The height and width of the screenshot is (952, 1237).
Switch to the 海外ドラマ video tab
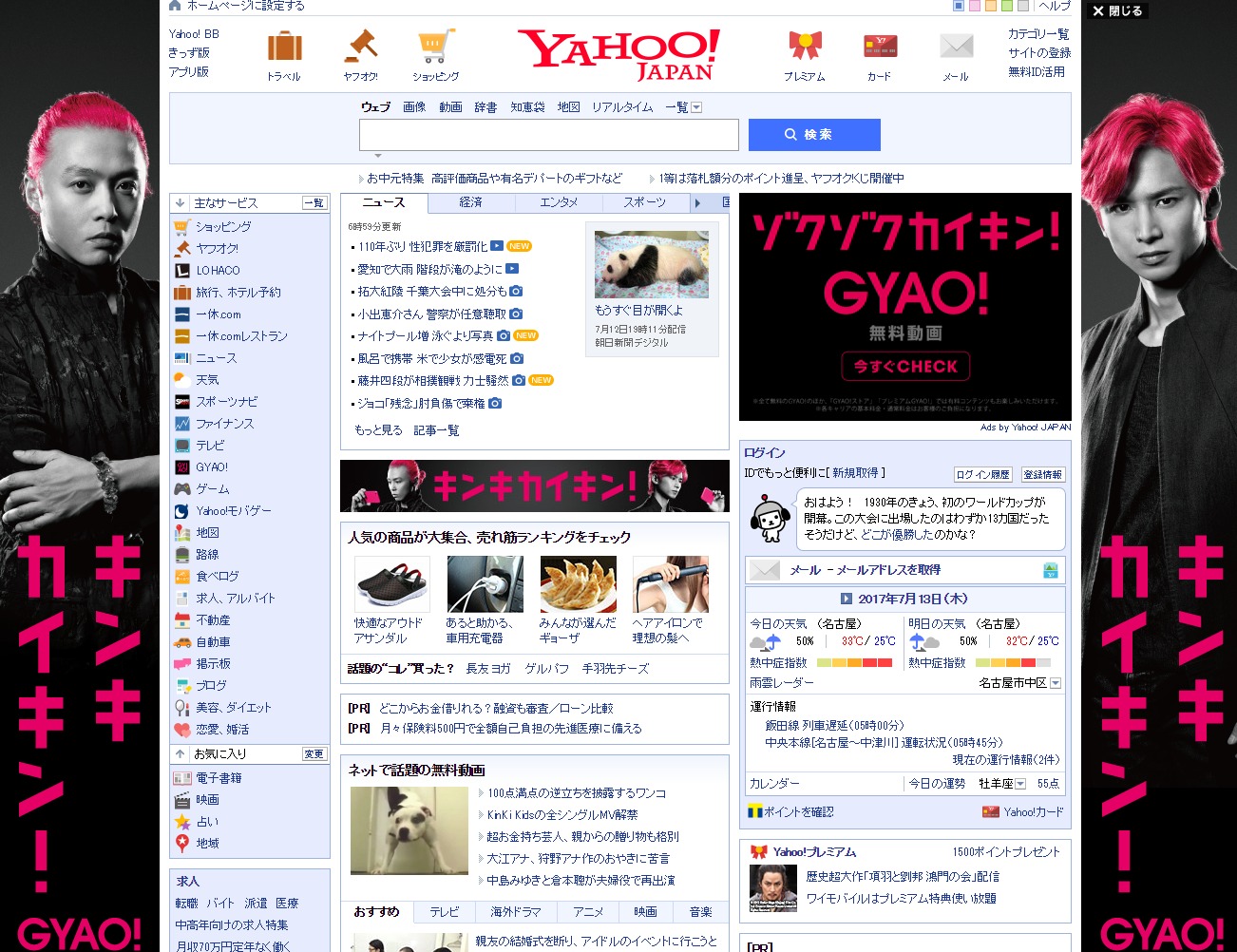click(x=516, y=912)
